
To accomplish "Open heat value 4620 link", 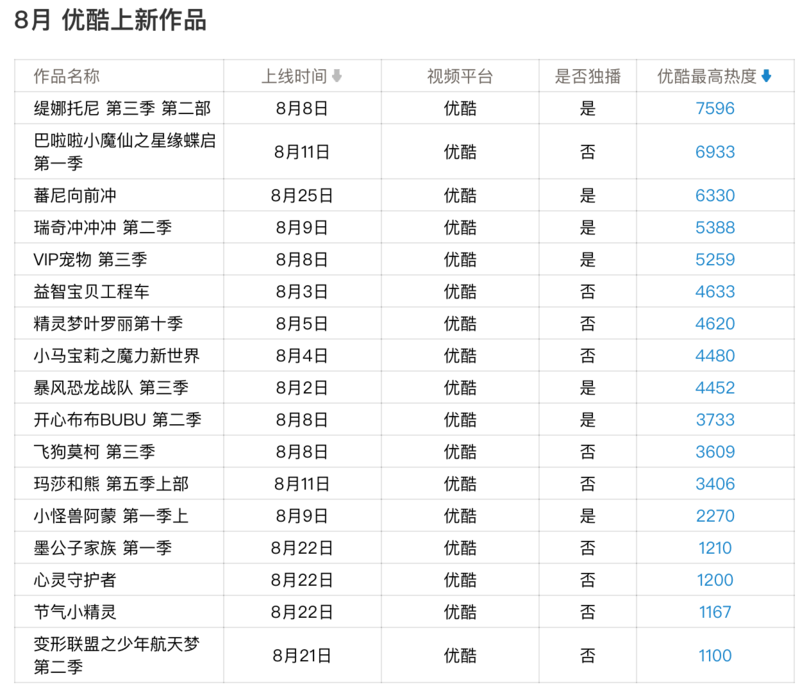I will [715, 324].
